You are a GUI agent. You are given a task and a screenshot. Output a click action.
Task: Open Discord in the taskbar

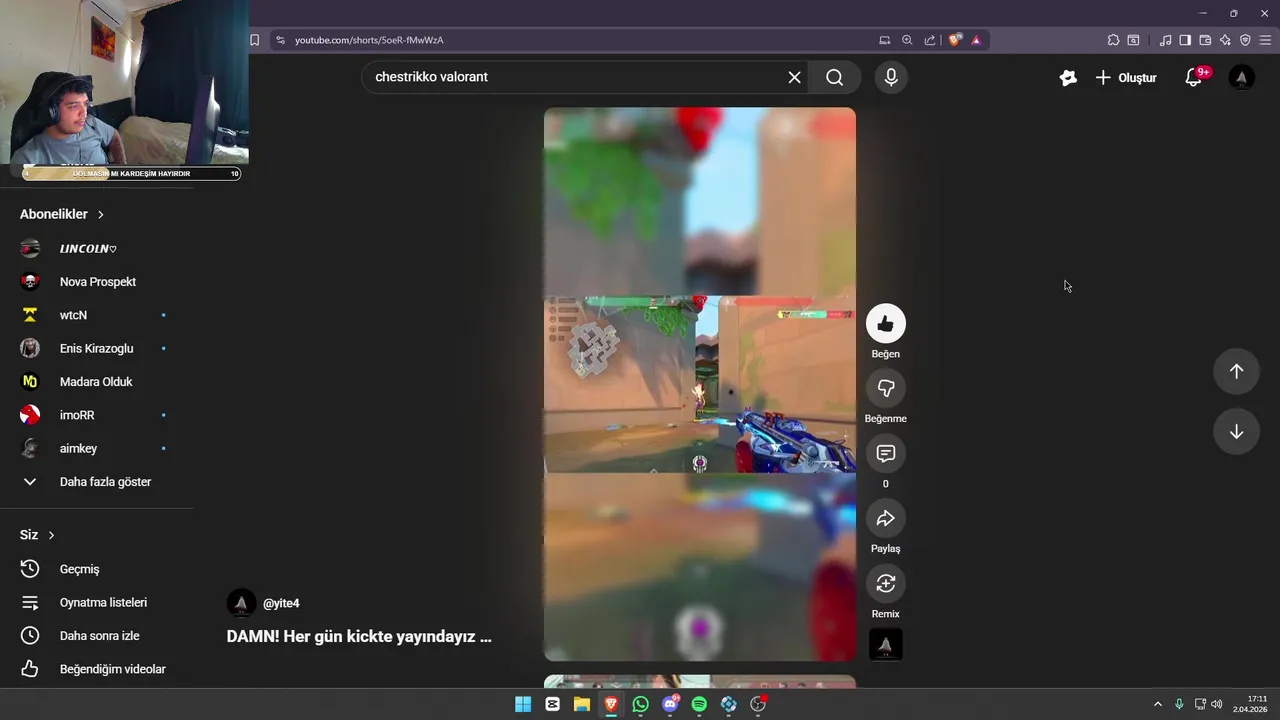point(670,704)
